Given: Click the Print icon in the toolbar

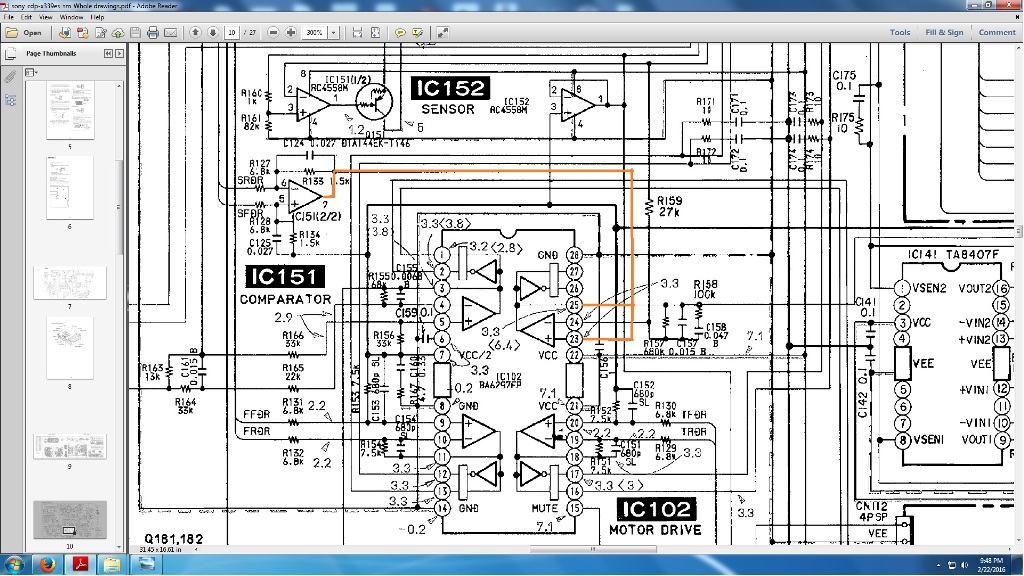Looking at the screenshot, I should pos(153,33).
